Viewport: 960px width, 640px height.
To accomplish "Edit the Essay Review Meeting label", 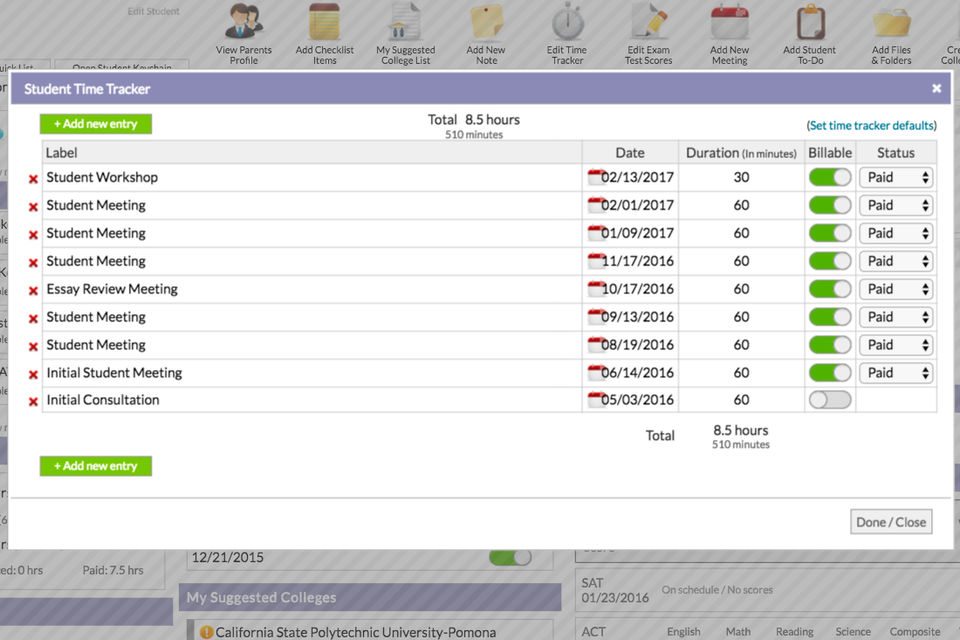I will (x=312, y=289).
